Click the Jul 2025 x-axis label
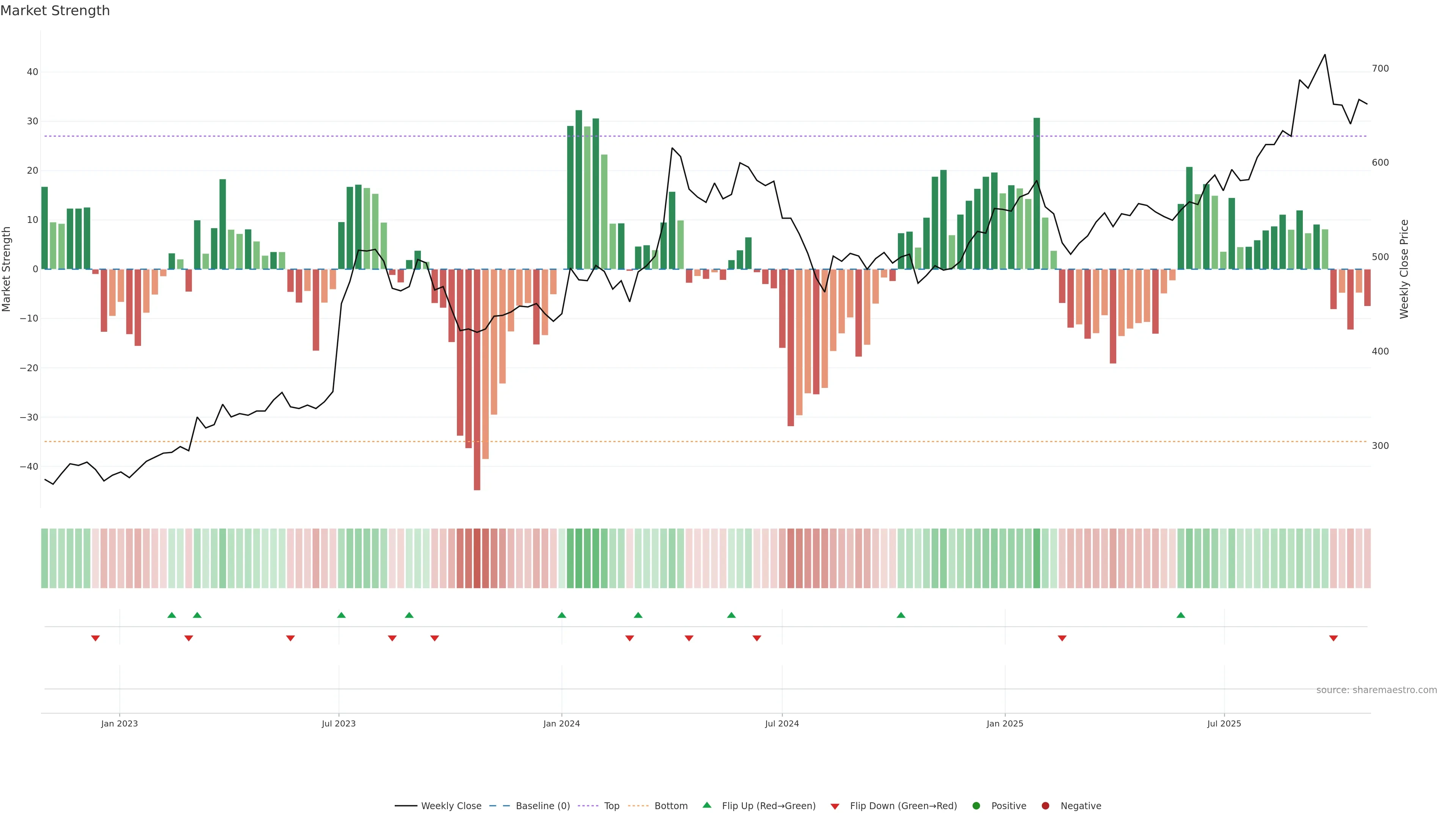 click(1224, 723)
